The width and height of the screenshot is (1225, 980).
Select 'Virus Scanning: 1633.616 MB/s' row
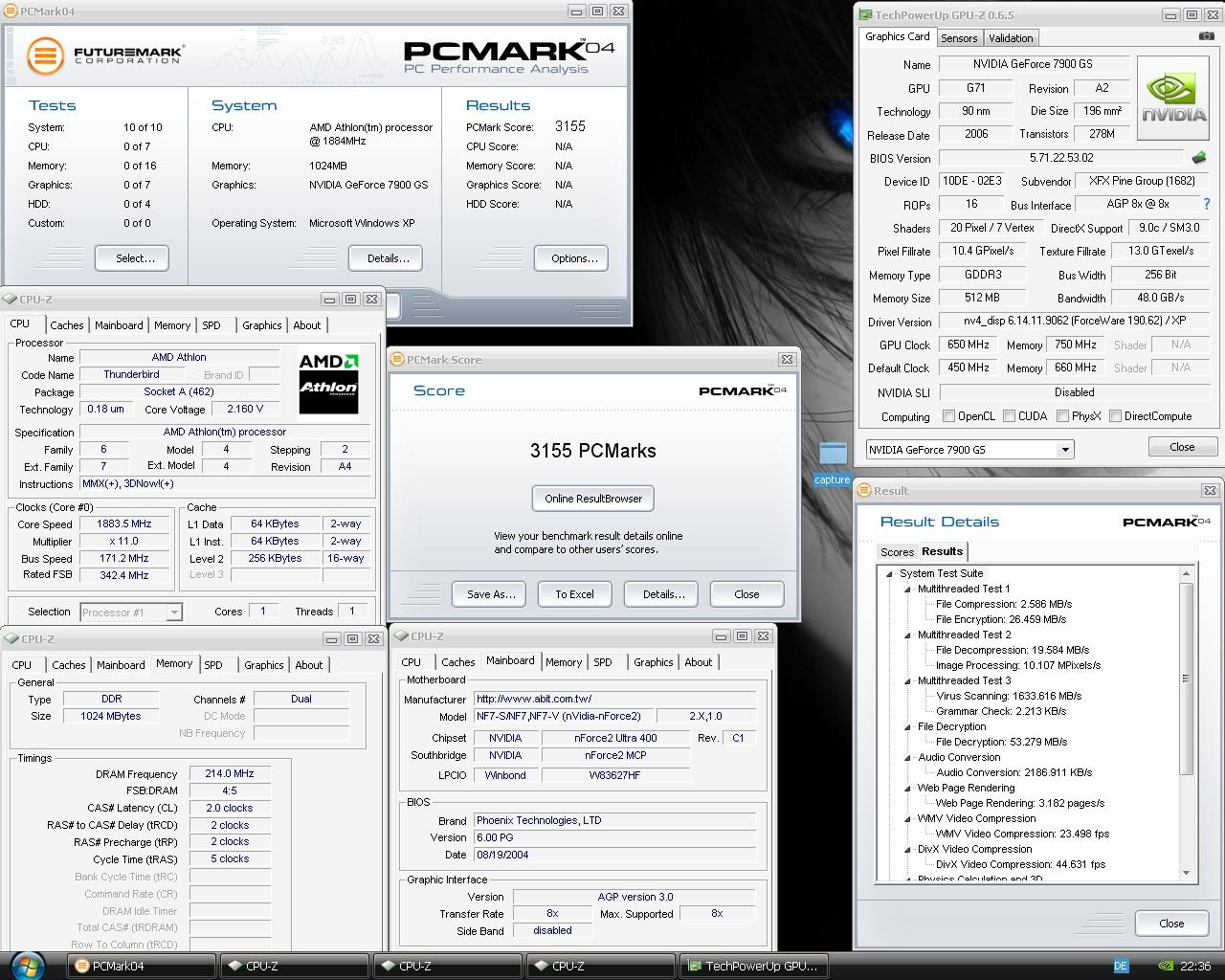coord(1009,696)
